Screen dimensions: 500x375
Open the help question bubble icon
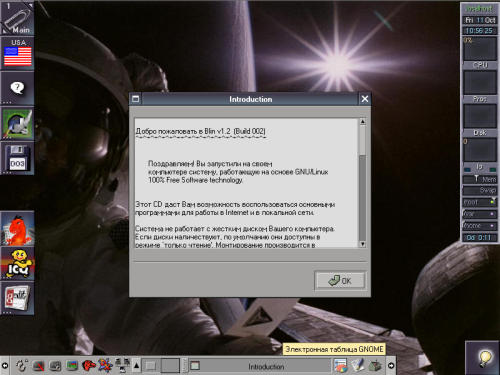(17, 88)
